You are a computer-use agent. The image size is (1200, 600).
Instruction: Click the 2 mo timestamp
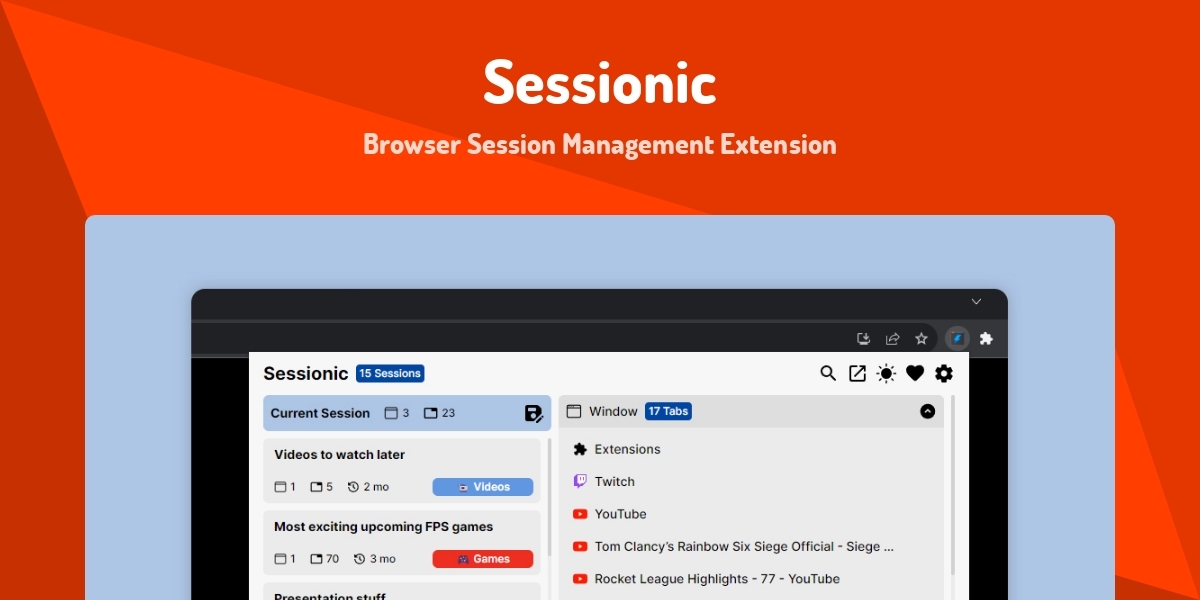369,487
